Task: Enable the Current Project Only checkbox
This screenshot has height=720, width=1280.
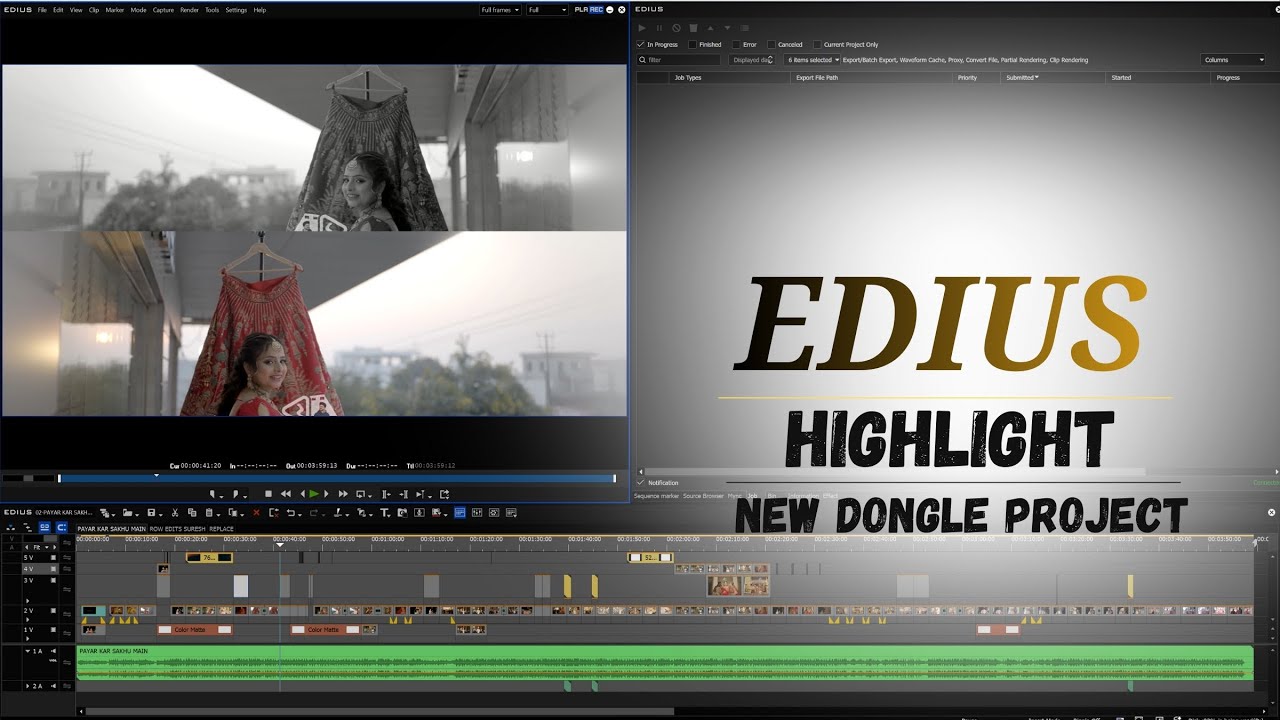Action: click(x=817, y=45)
